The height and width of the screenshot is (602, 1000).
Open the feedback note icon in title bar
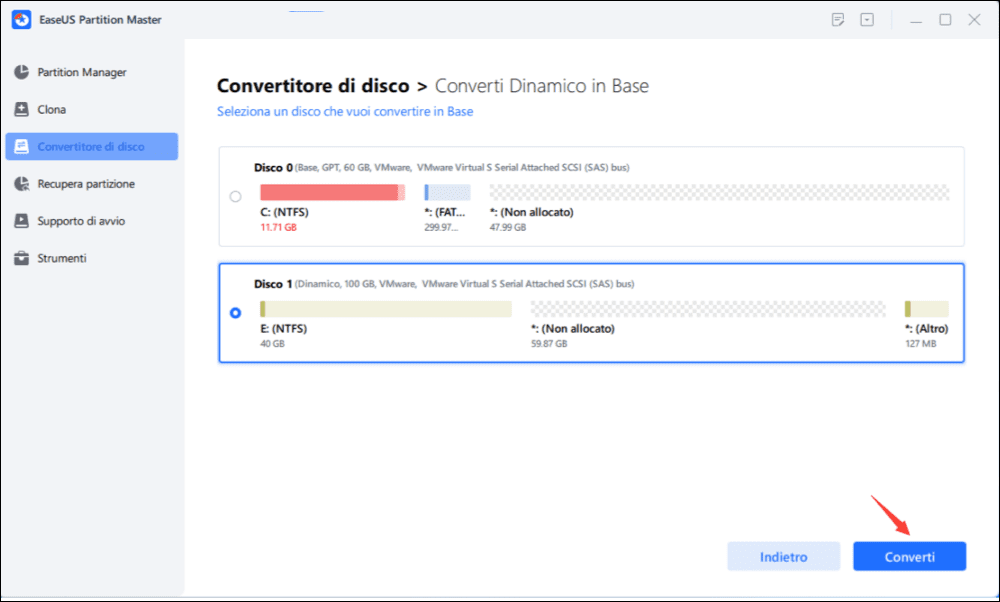(838, 20)
